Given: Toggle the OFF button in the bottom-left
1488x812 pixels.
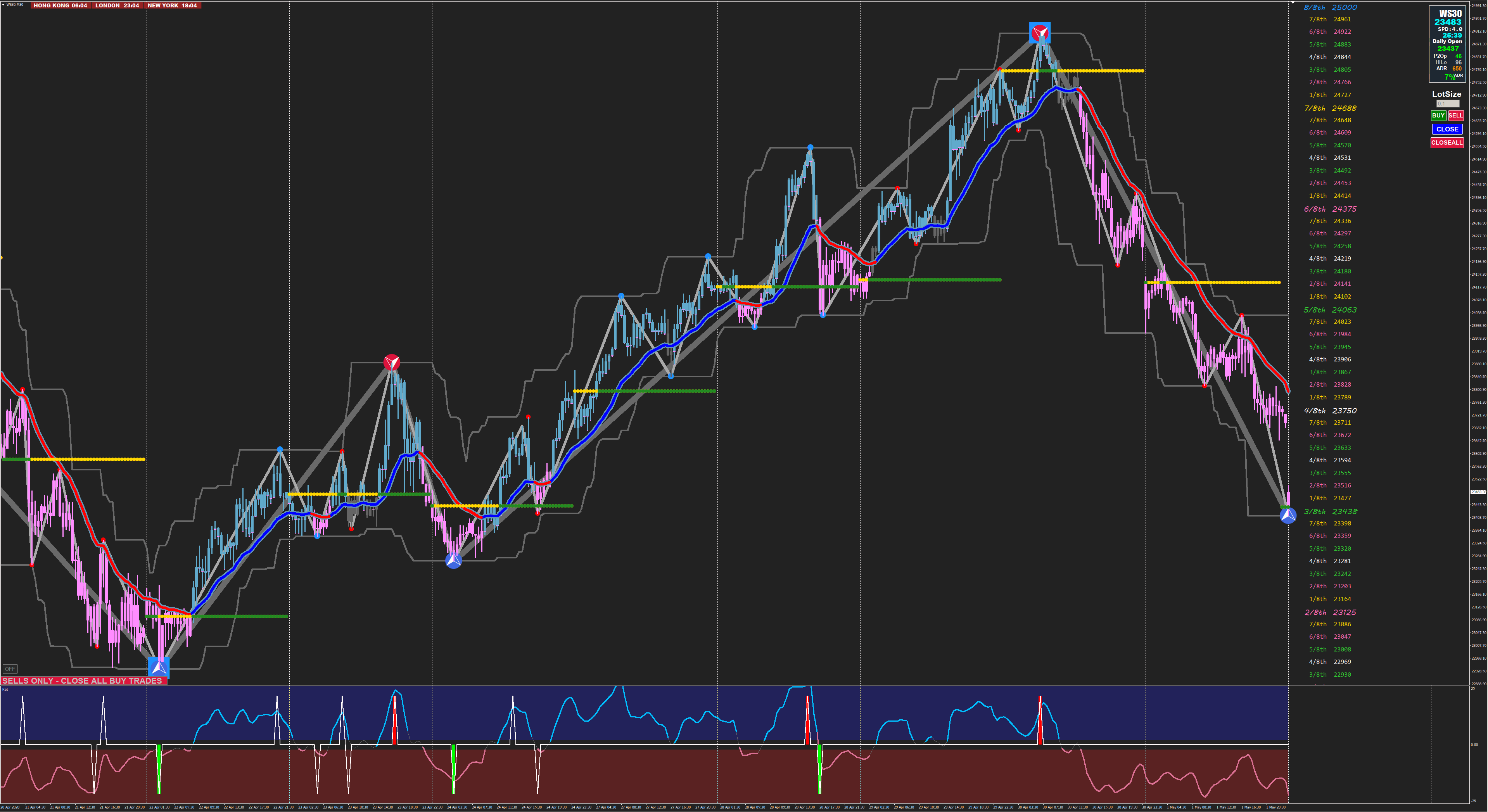Looking at the screenshot, I should click(10, 669).
